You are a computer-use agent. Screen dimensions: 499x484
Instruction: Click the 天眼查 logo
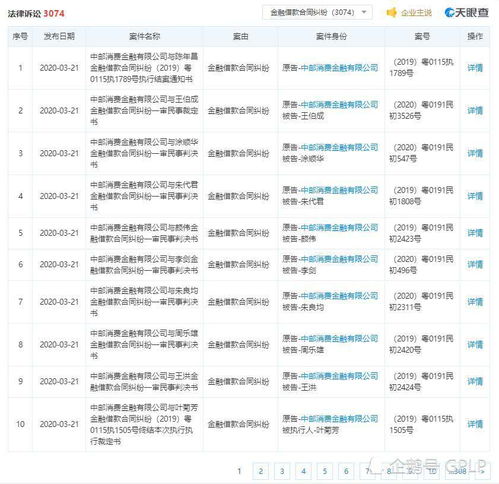[467, 13]
